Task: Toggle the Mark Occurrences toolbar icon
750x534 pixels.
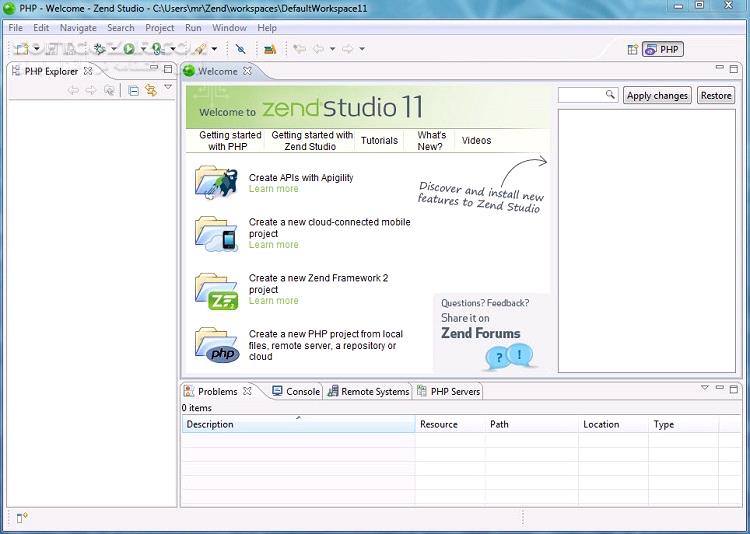Action: coord(241,49)
